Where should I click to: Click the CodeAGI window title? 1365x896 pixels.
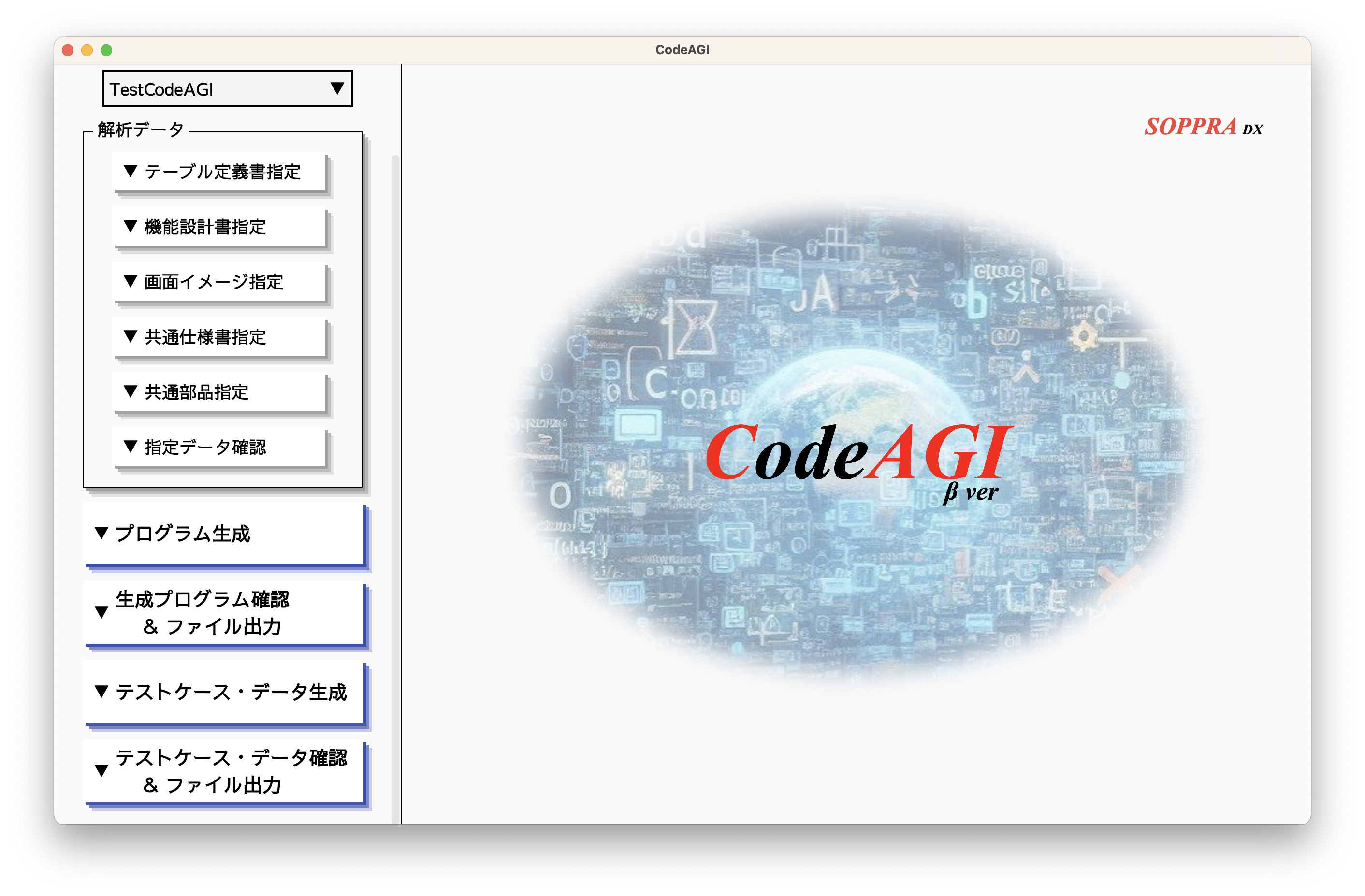click(682, 49)
